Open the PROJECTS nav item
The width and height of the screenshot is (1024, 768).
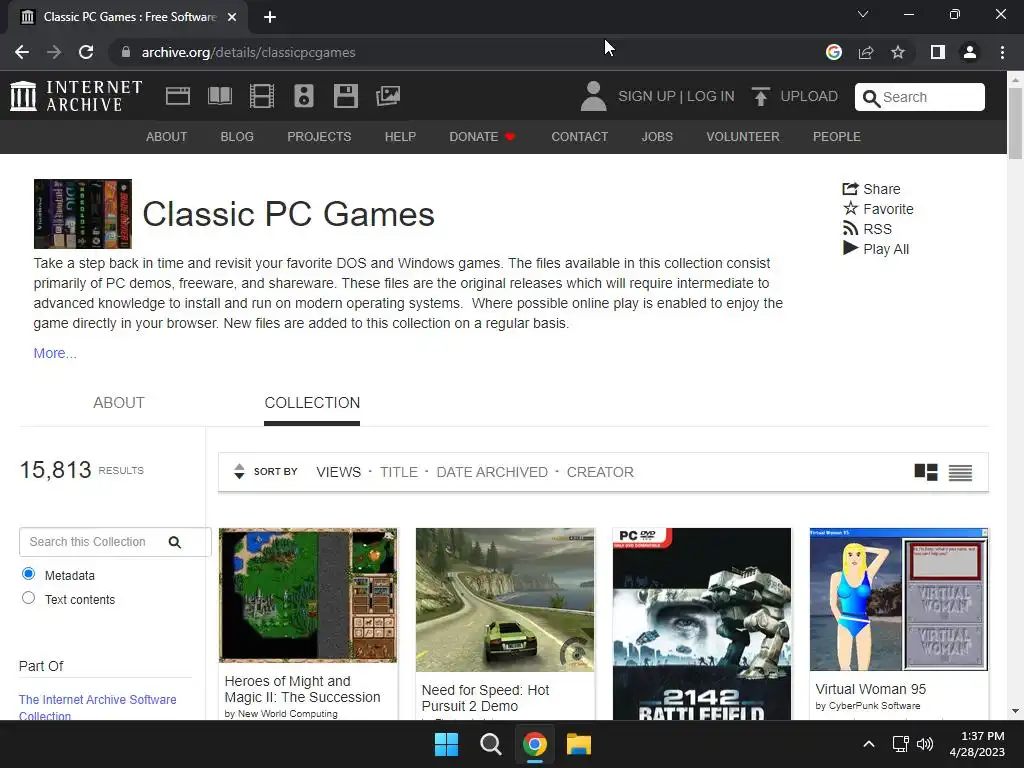pyautogui.click(x=319, y=136)
